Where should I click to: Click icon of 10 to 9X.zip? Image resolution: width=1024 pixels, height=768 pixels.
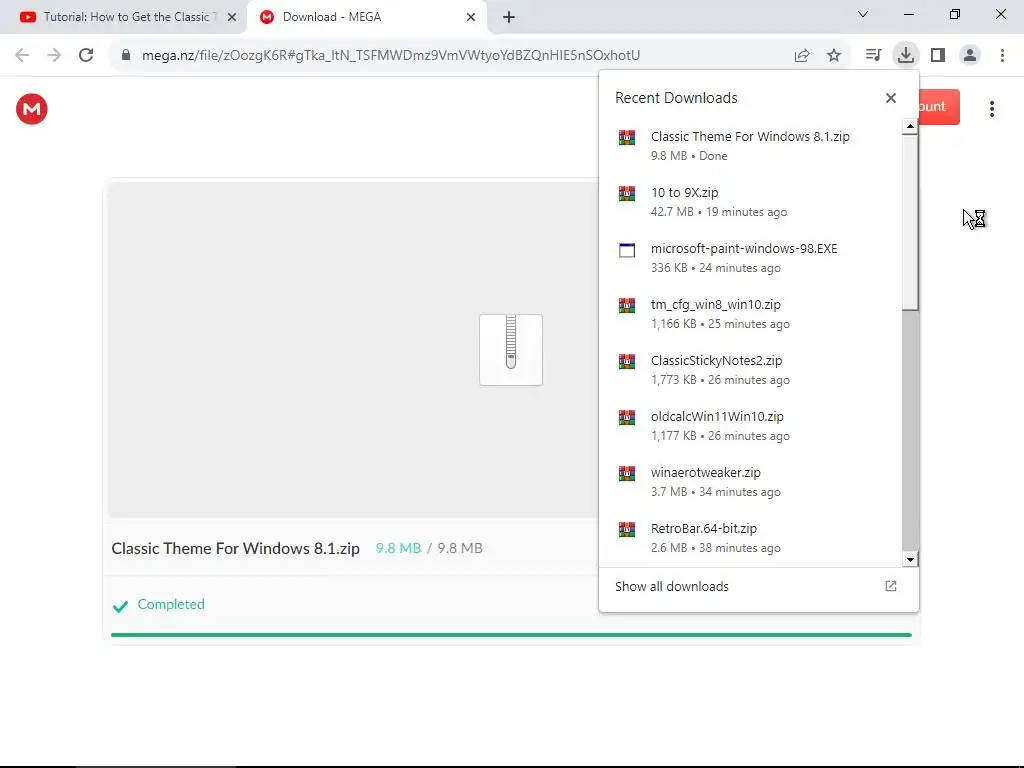[x=627, y=193]
